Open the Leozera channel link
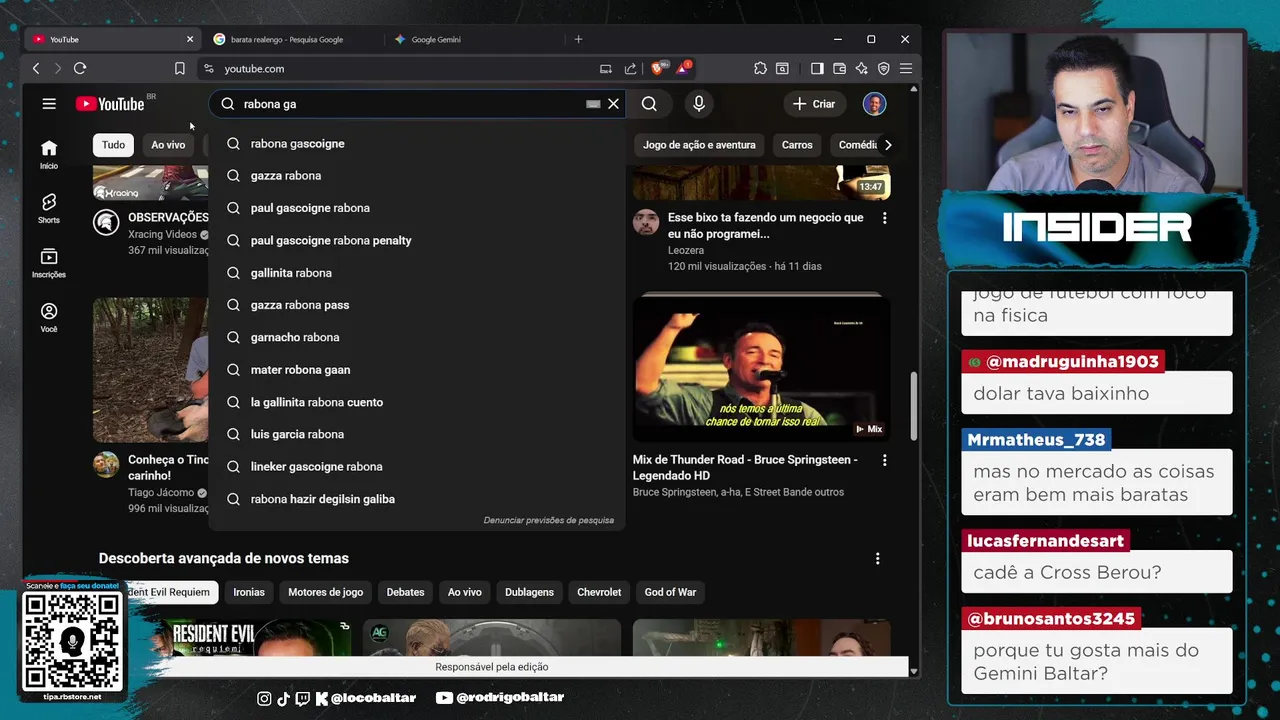This screenshot has width=1280, height=720. point(686,250)
